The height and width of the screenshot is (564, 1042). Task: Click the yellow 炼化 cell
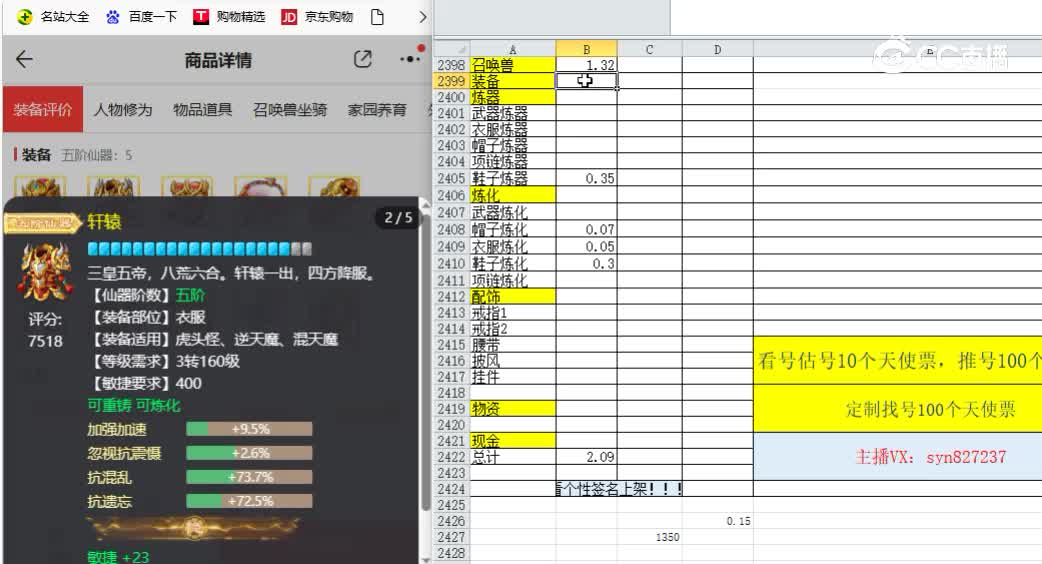[x=512, y=195]
